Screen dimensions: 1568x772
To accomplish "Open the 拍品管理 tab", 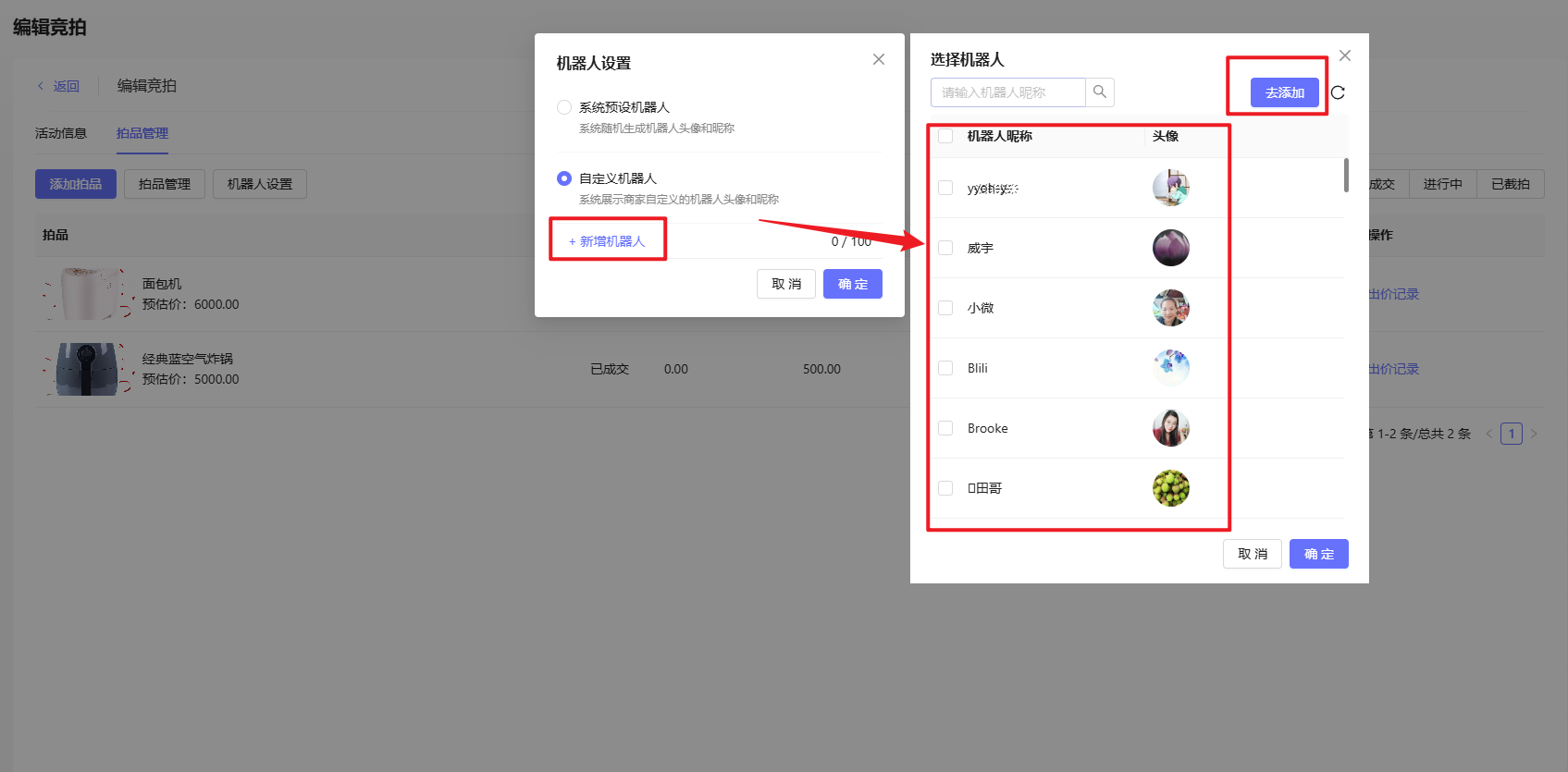I will [x=142, y=133].
